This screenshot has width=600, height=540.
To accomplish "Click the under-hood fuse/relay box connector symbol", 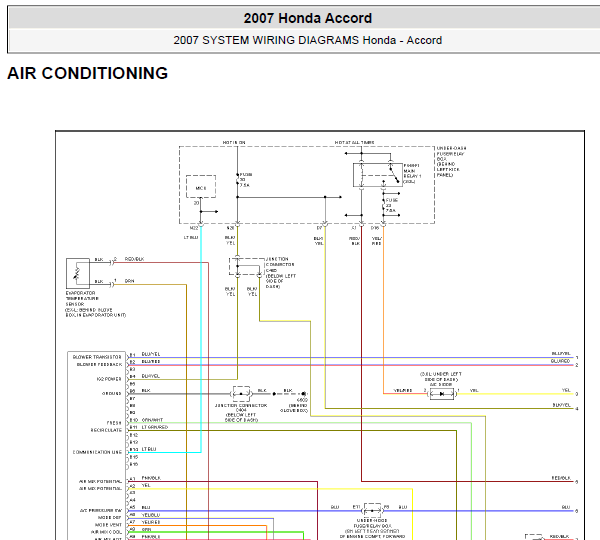I will tap(372, 511).
